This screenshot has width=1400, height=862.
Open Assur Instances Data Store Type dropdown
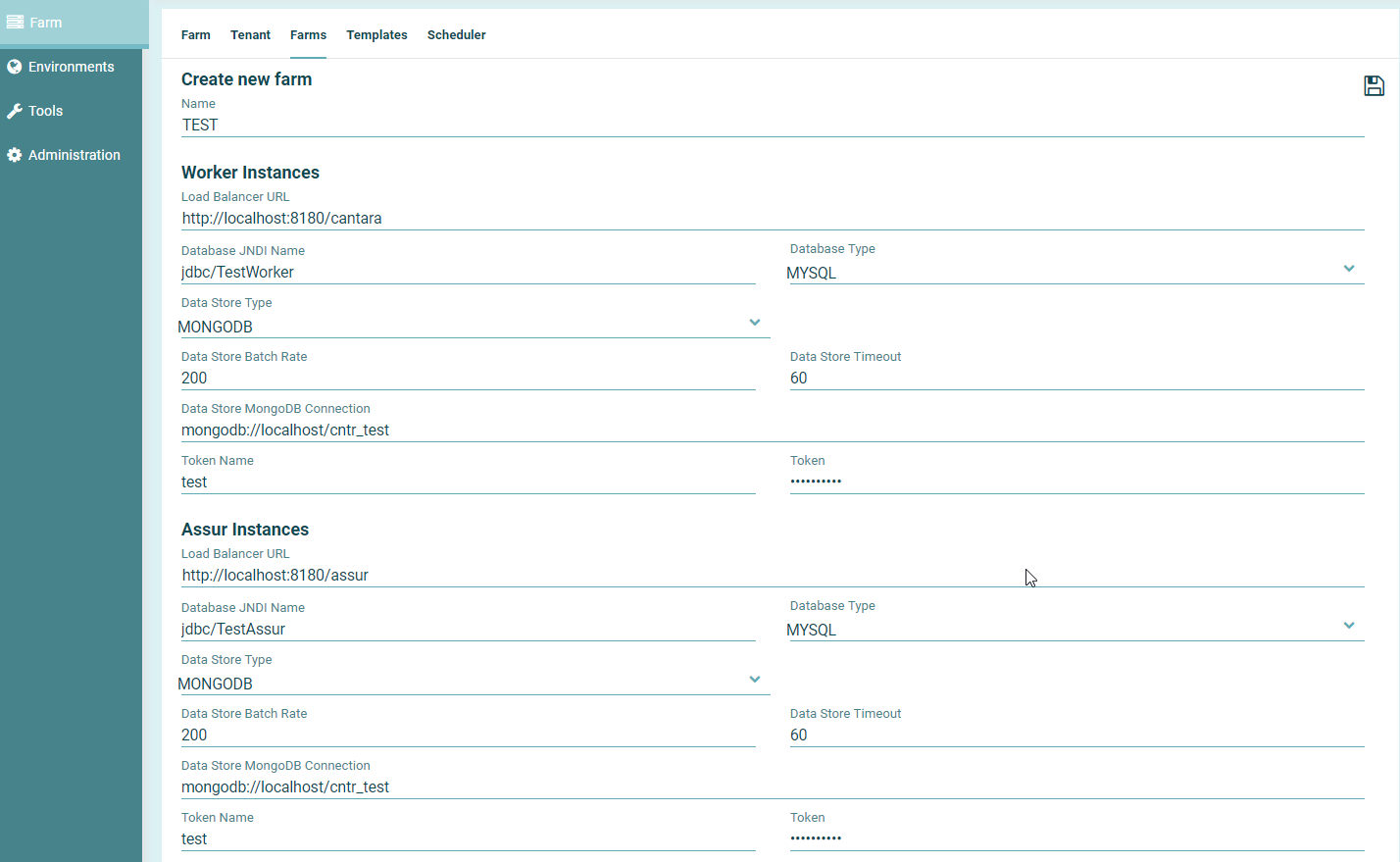754,680
